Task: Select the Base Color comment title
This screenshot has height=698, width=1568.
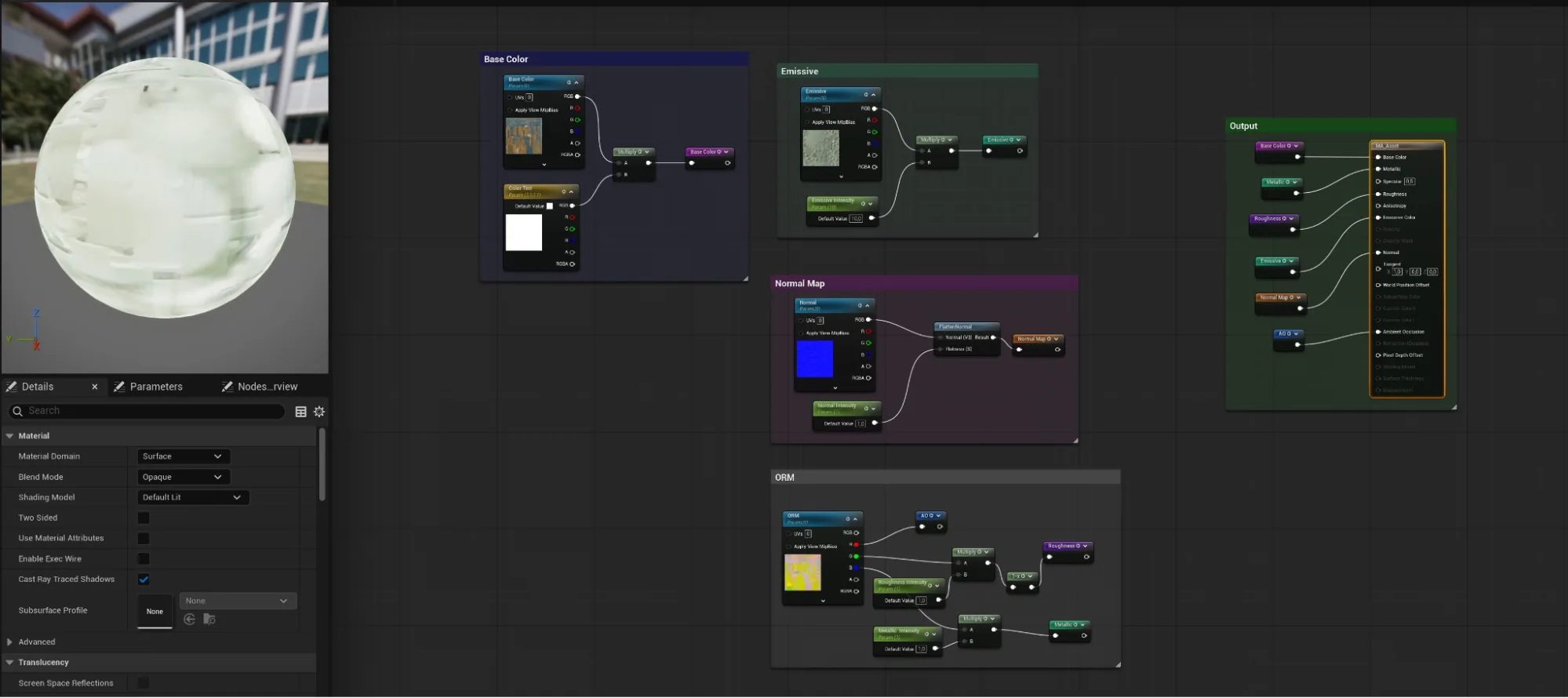Action: (506, 60)
